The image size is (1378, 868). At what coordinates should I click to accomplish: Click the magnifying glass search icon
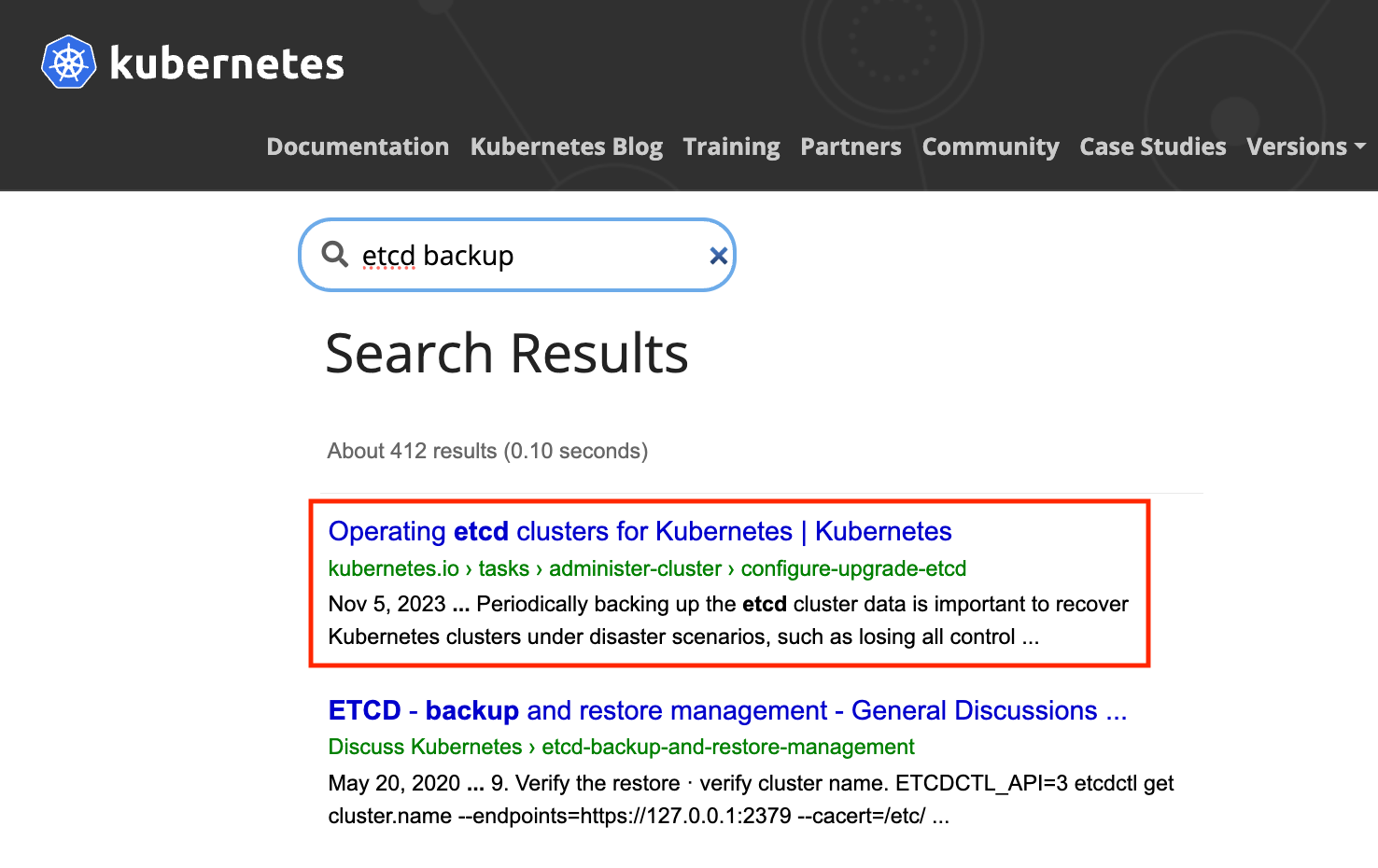tap(334, 254)
